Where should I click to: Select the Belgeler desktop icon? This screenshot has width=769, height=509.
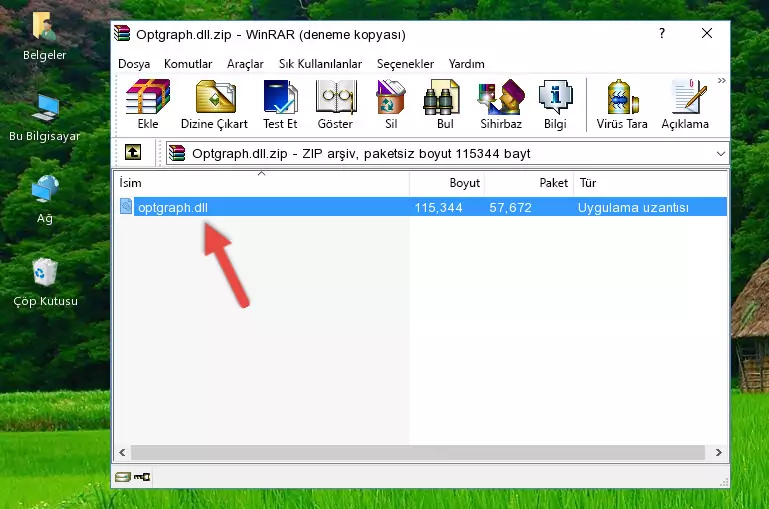(45, 37)
